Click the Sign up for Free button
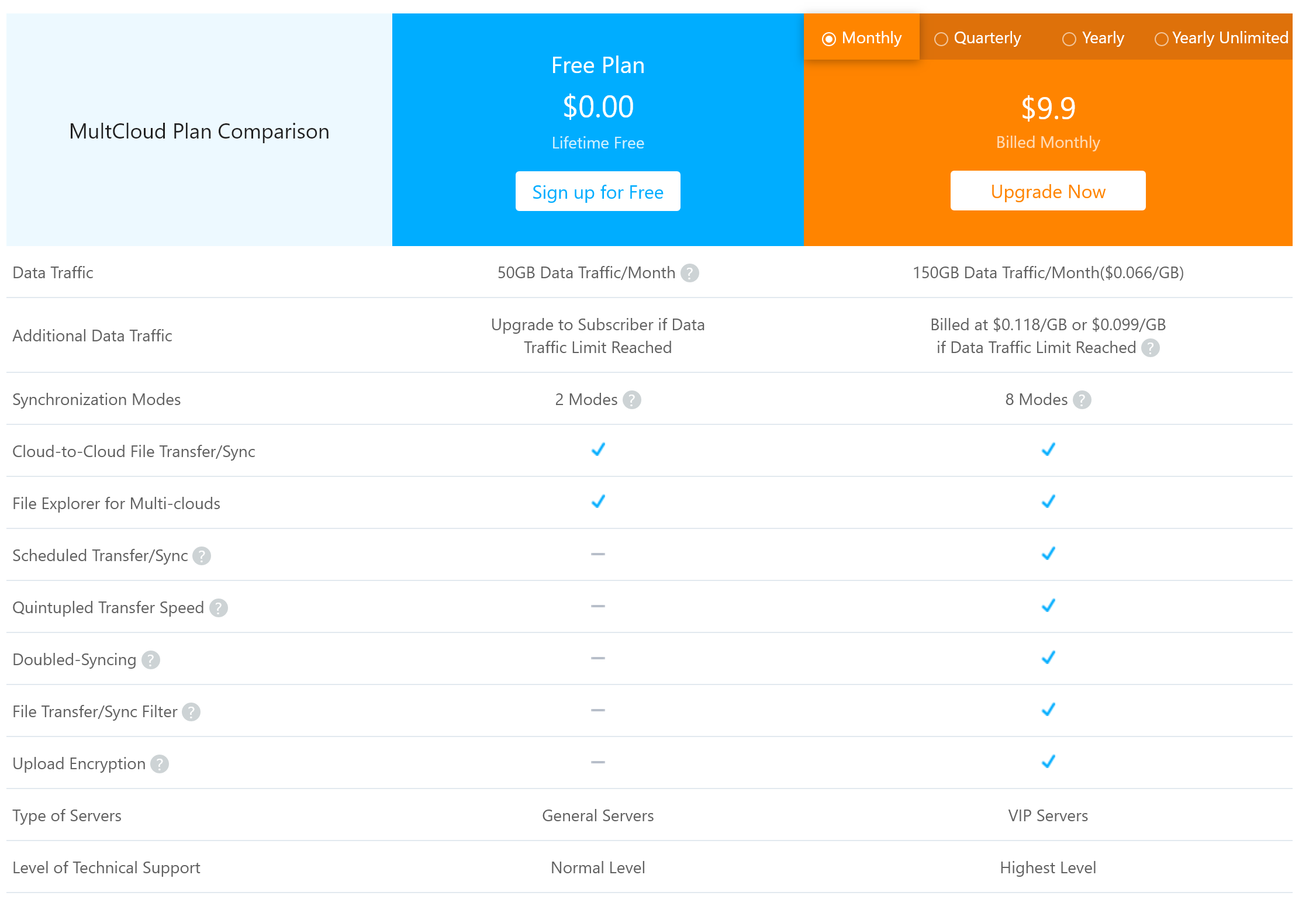Viewport: 1316px width, 913px height. 597,192
